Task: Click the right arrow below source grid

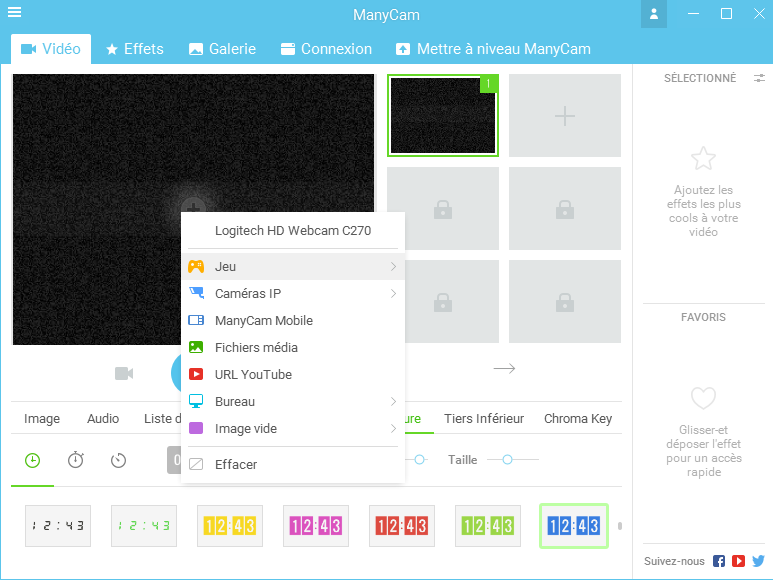Action: click(x=504, y=369)
